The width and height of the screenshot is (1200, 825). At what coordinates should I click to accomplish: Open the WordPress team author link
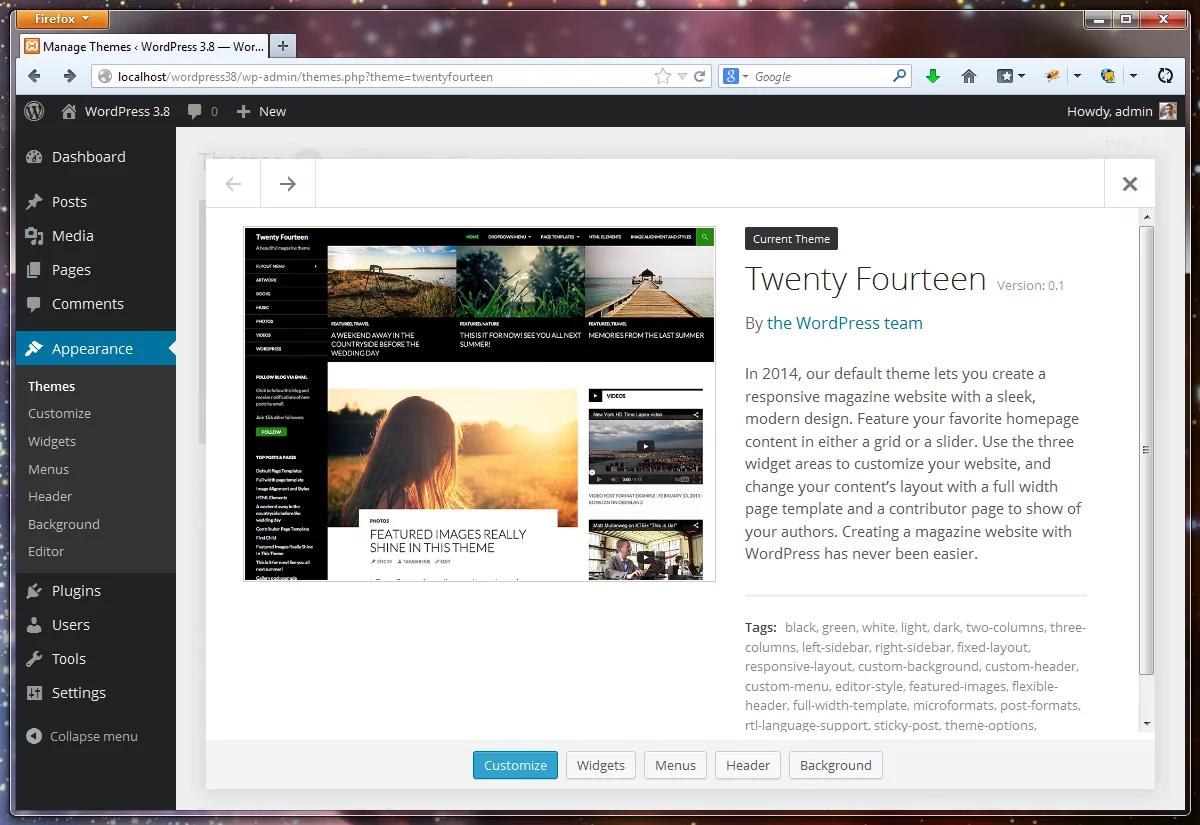[x=845, y=323]
